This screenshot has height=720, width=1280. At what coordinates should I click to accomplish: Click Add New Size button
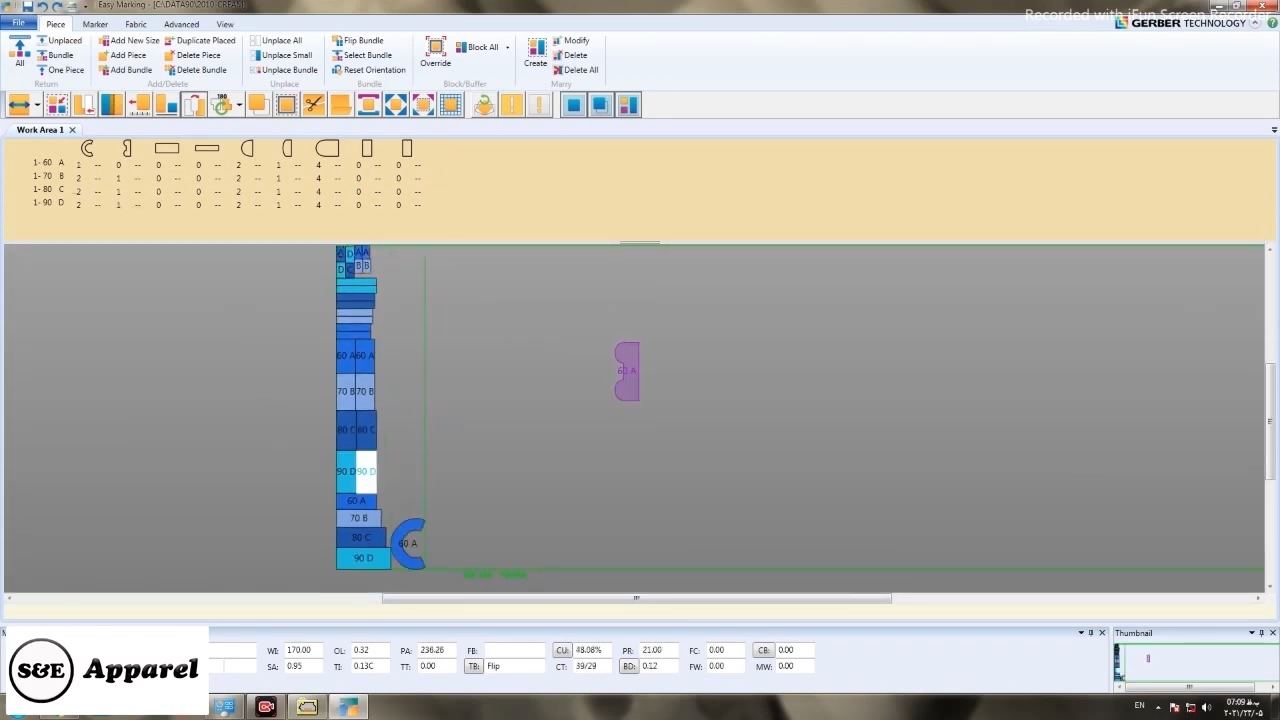tap(128, 41)
